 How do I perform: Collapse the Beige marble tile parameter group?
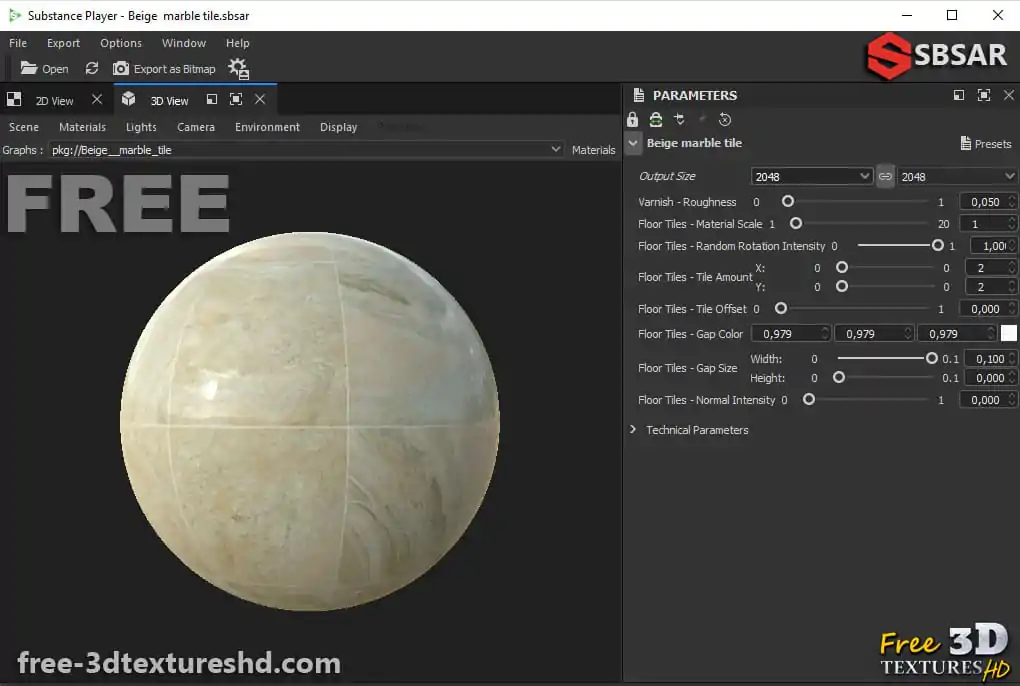[633, 143]
